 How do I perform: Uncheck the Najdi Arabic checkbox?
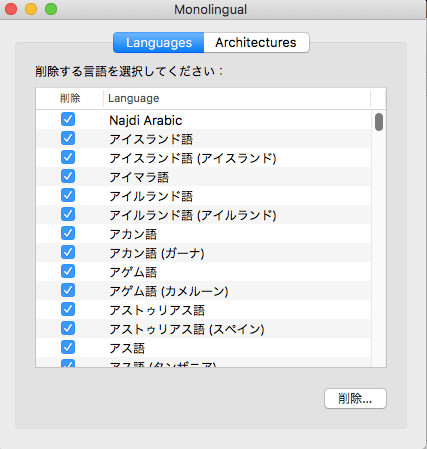(68, 119)
